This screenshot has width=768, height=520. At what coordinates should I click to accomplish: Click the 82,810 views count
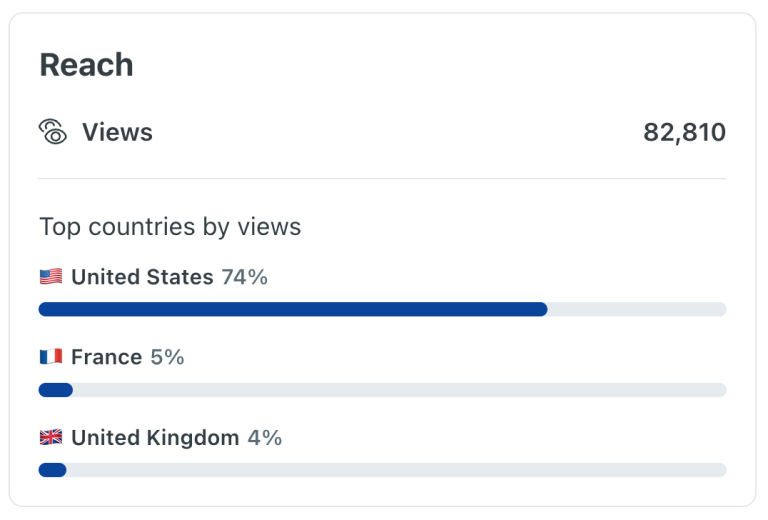pyautogui.click(x=684, y=132)
